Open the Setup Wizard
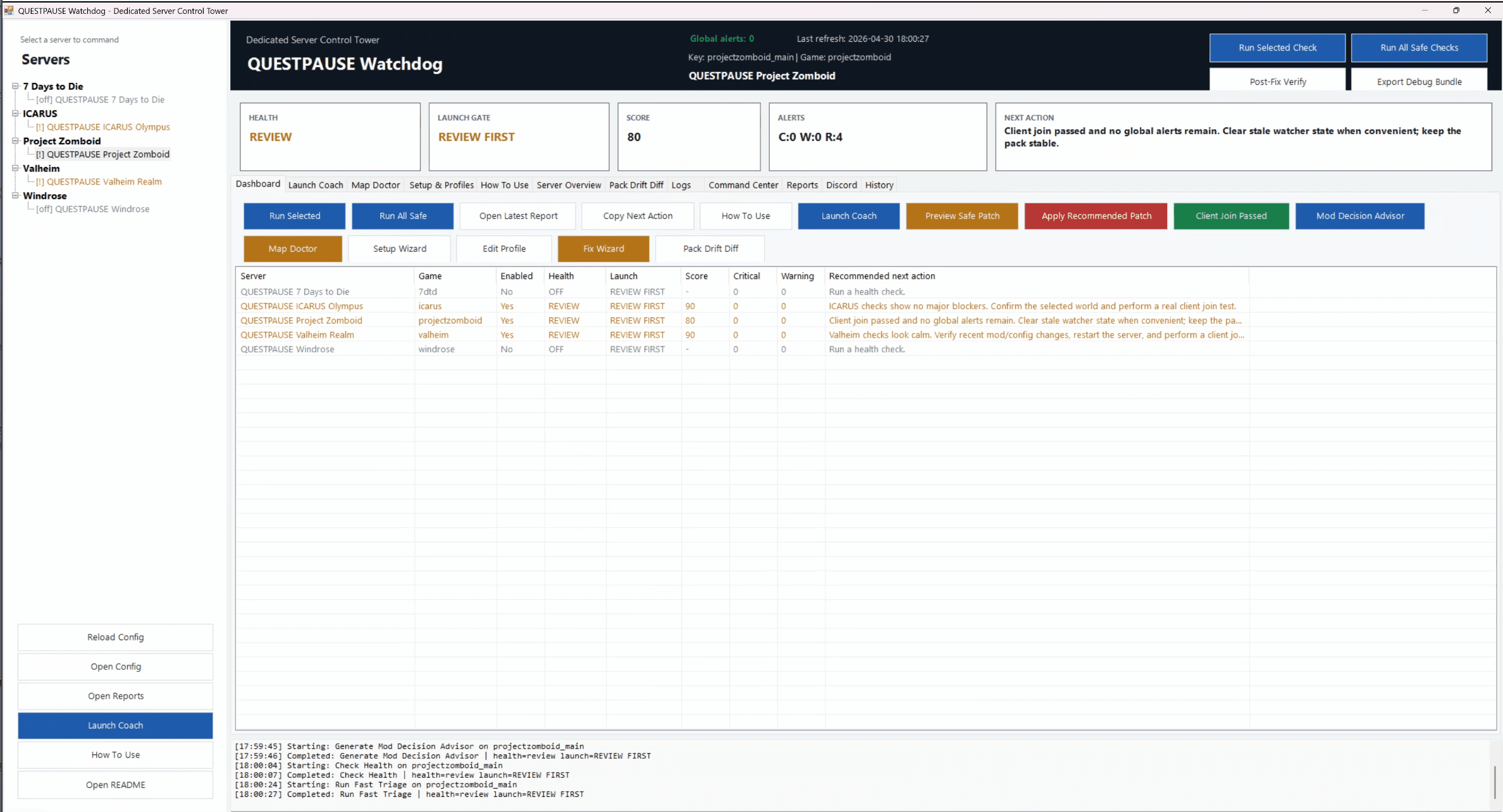1503x812 pixels. (x=400, y=249)
